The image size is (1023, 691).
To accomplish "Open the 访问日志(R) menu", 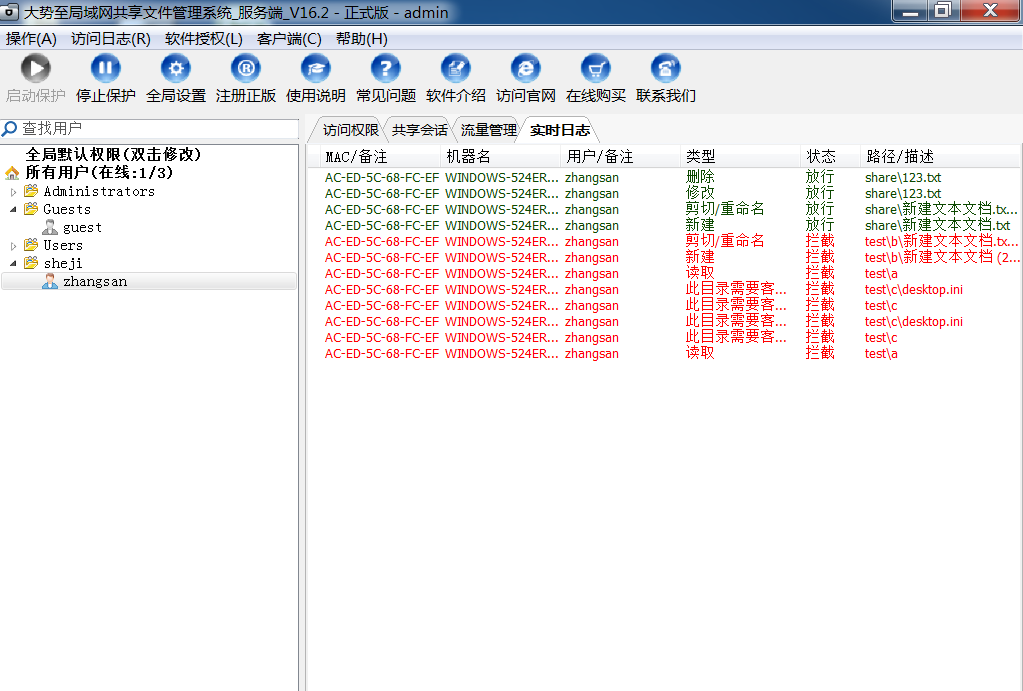I will pyautogui.click(x=110, y=39).
